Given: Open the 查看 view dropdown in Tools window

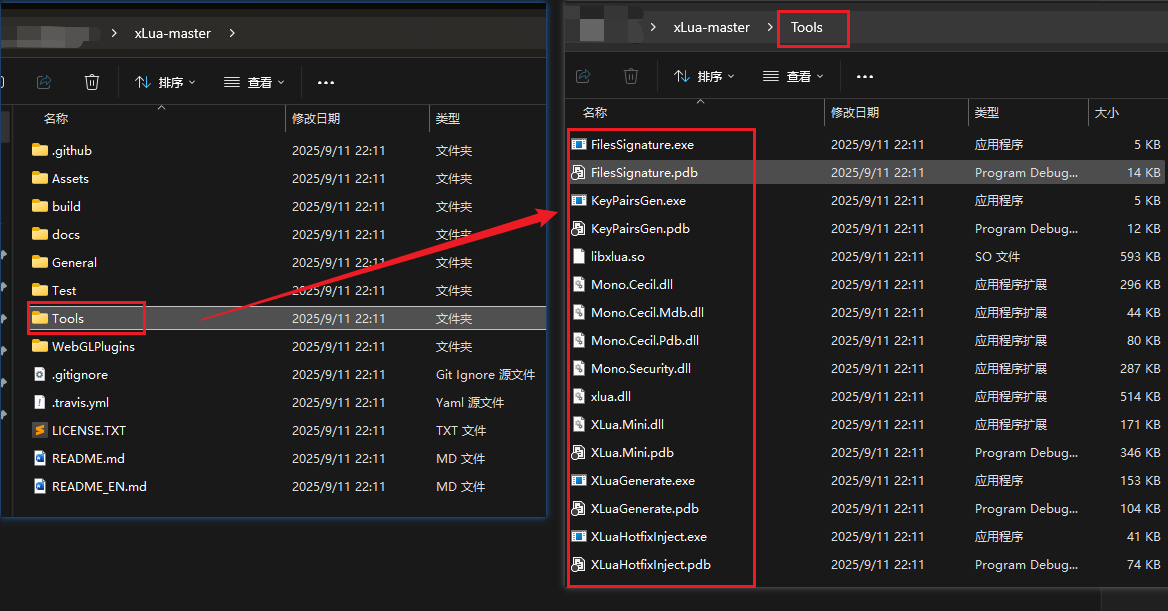Looking at the screenshot, I should (793, 76).
